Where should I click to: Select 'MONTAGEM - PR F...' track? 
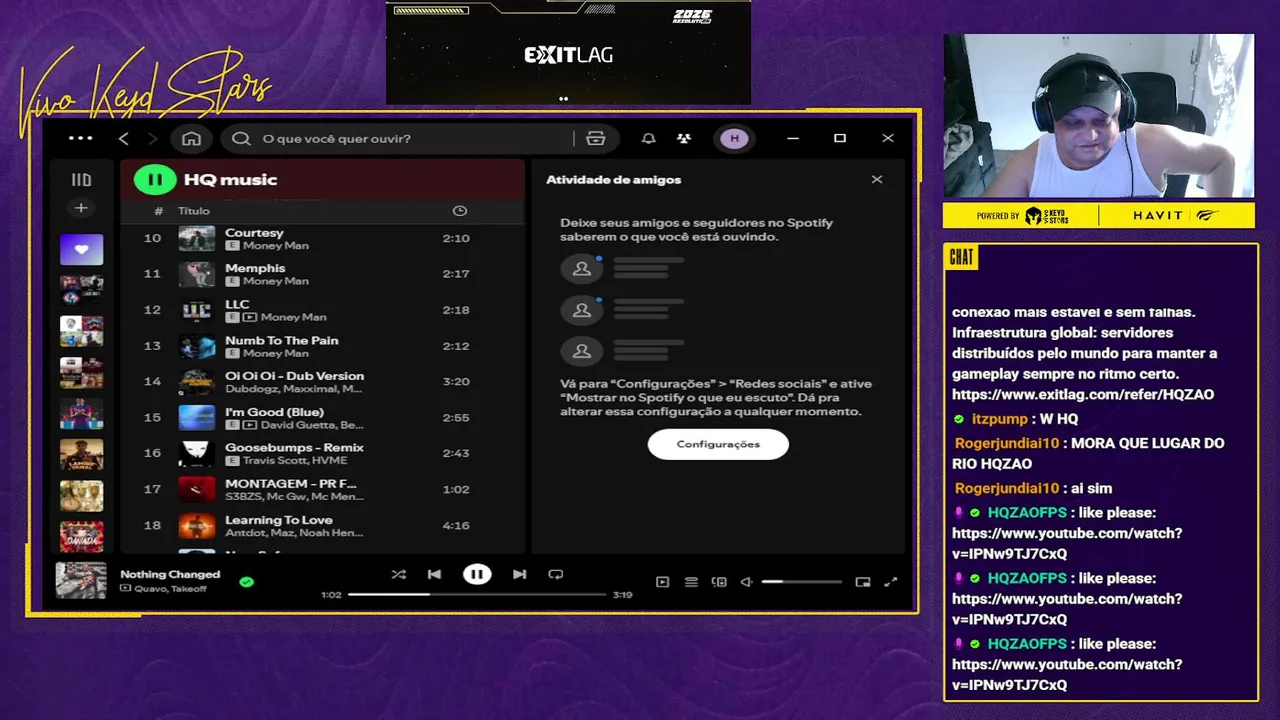pos(322,489)
